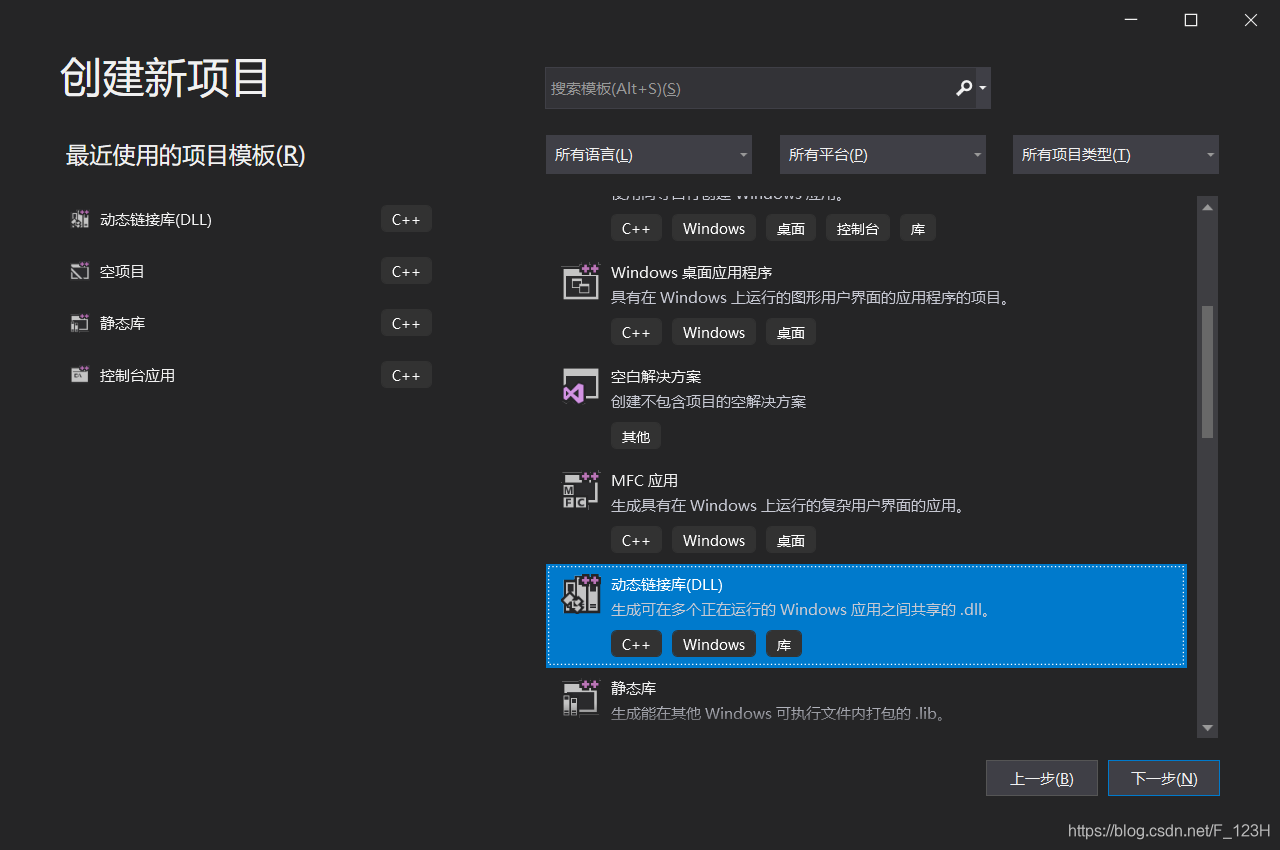Click the 上一步(B) back button
The height and width of the screenshot is (850, 1280).
pos(1042,778)
